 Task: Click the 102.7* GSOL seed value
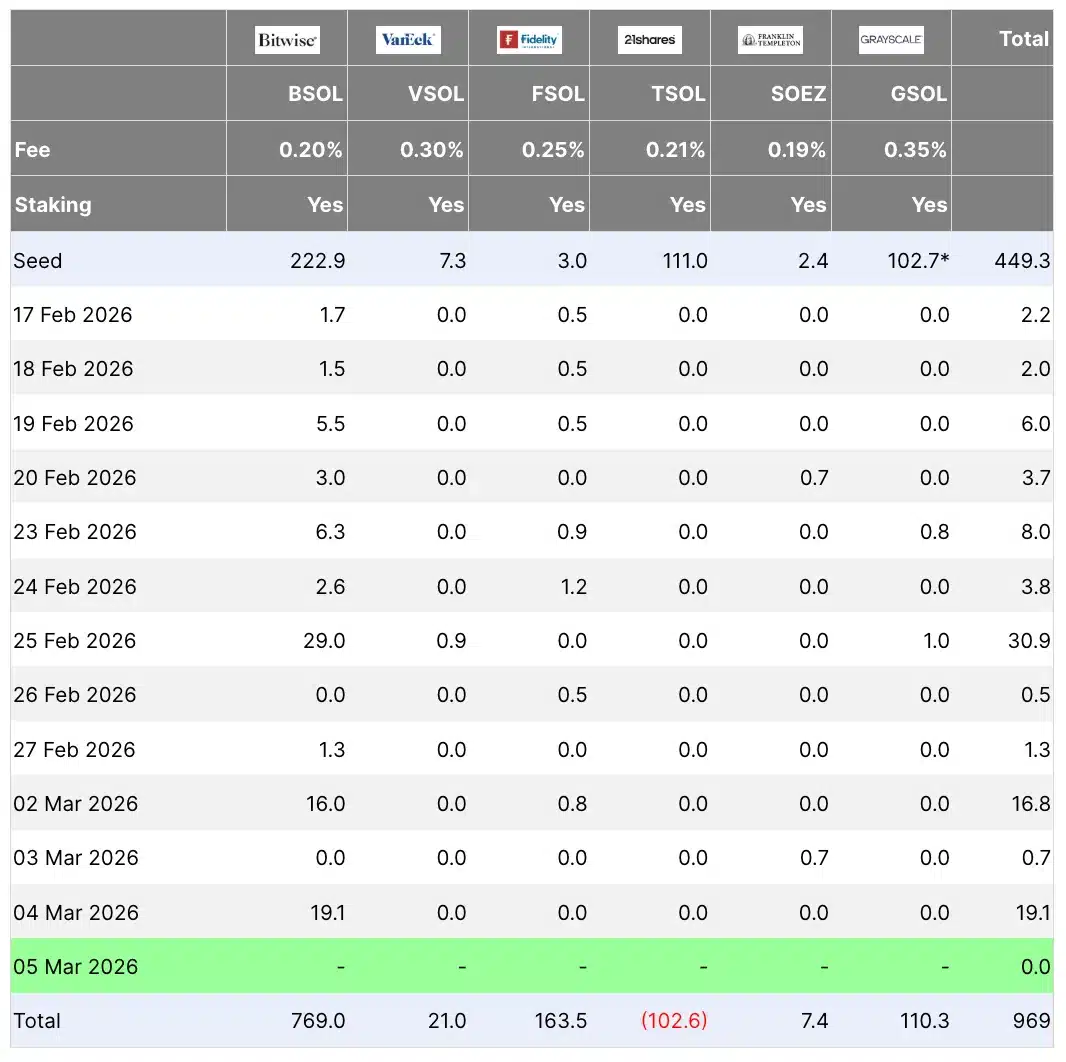click(916, 261)
